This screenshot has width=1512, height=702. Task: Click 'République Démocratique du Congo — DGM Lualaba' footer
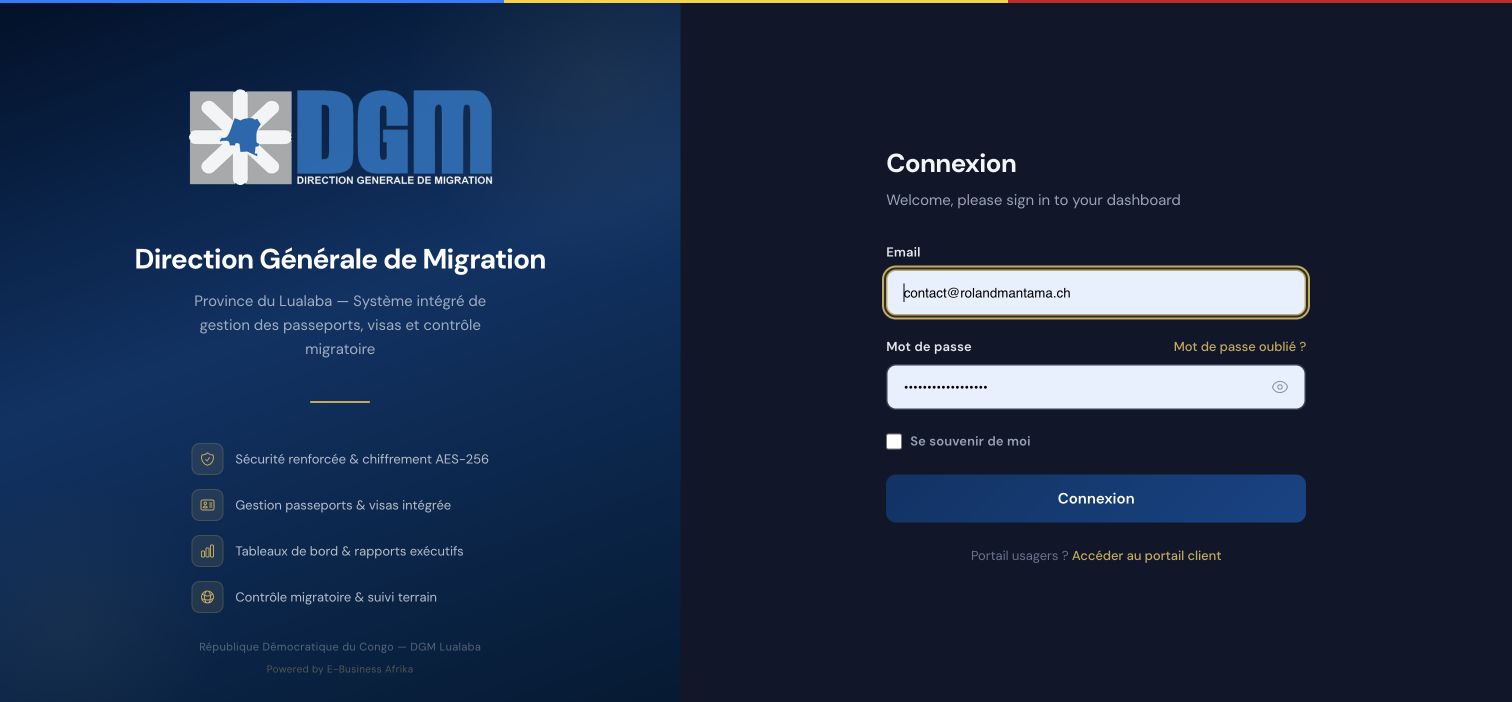tap(340, 647)
